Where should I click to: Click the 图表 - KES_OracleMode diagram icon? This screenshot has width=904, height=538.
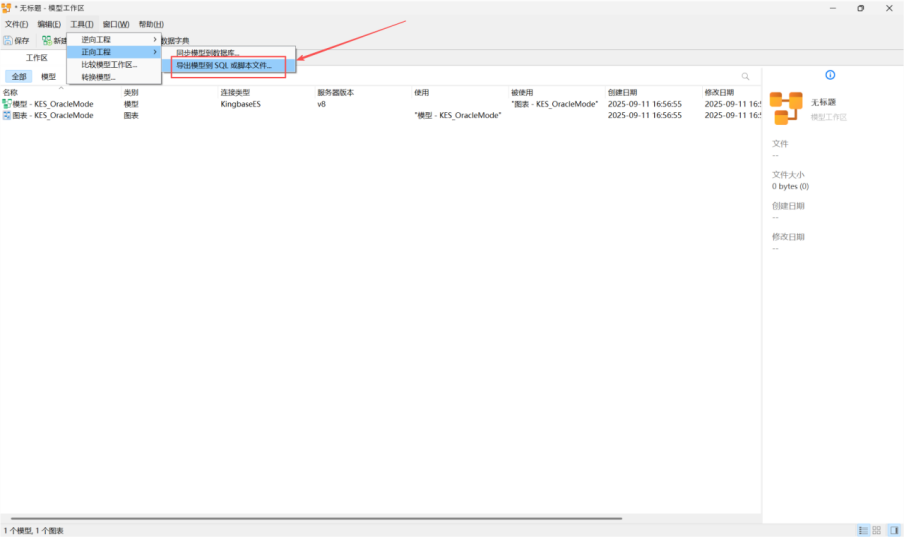[6, 115]
